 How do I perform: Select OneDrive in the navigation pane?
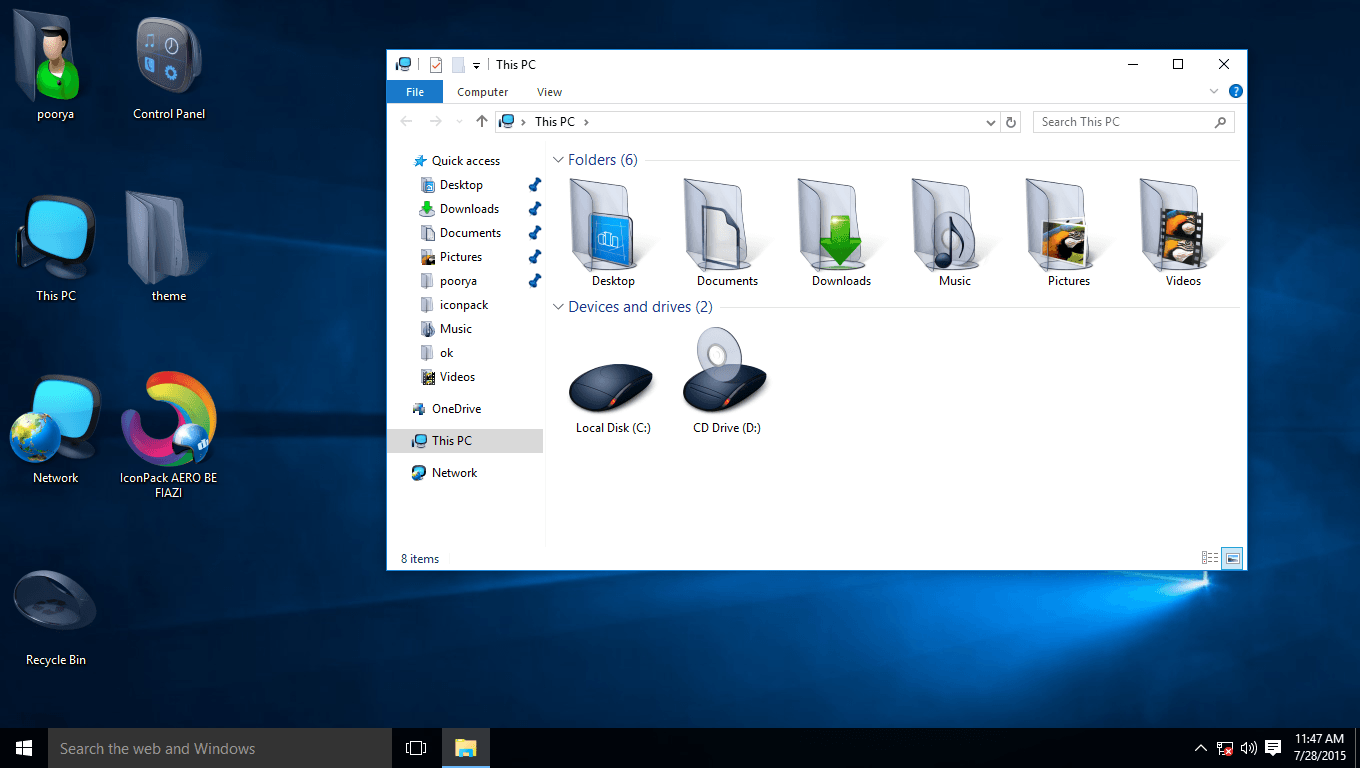[455, 408]
